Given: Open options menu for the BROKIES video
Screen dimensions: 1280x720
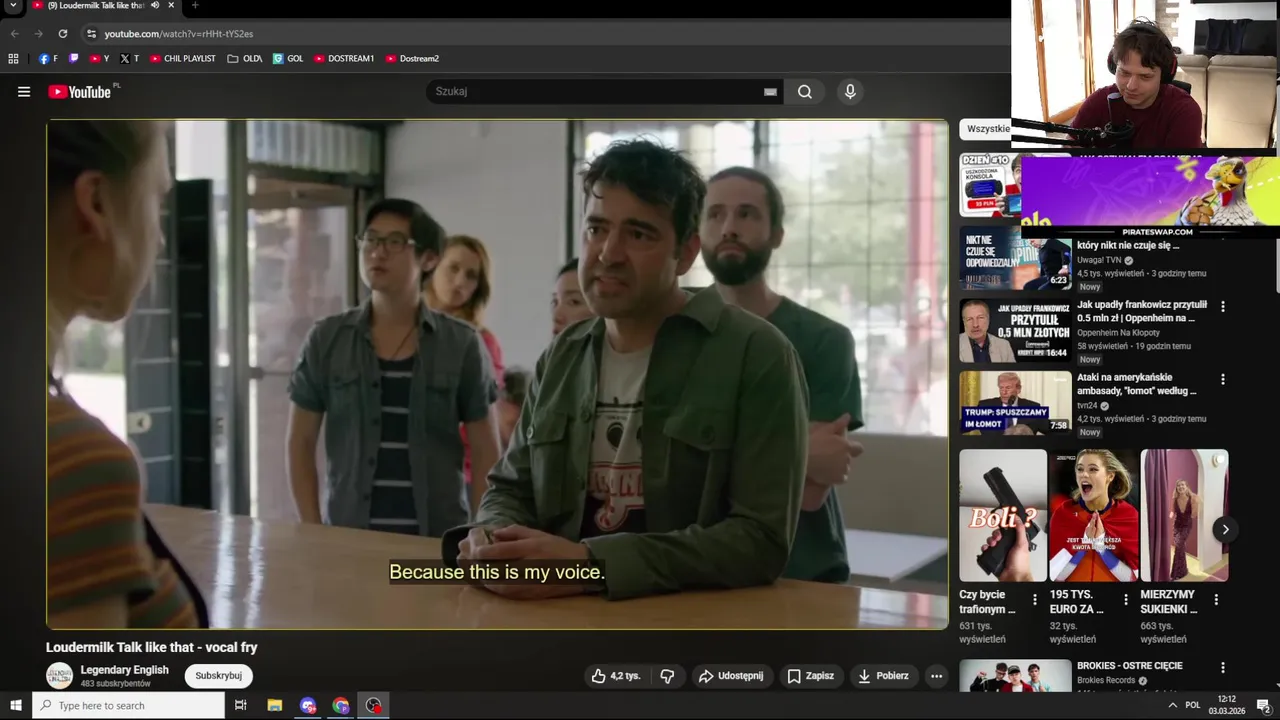Looking at the screenshot, I should click(x=1222, y=667).
